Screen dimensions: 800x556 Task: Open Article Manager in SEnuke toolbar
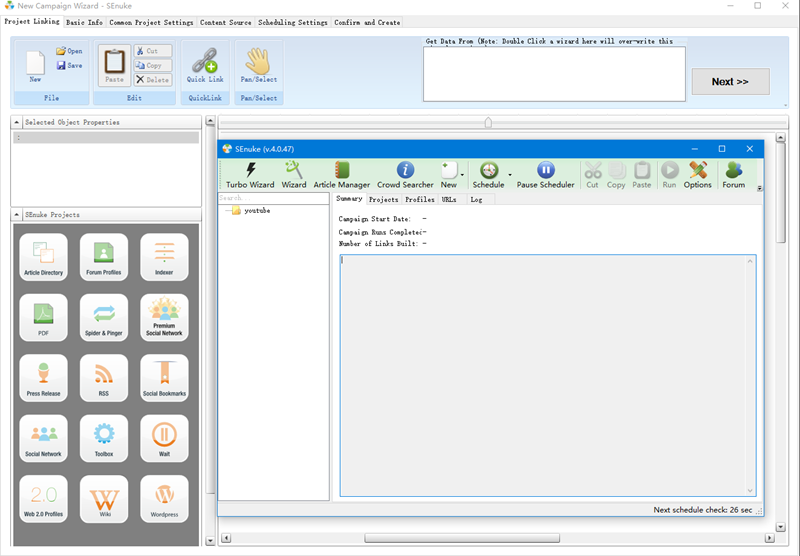pyautogui.click(x=341, y=175)
